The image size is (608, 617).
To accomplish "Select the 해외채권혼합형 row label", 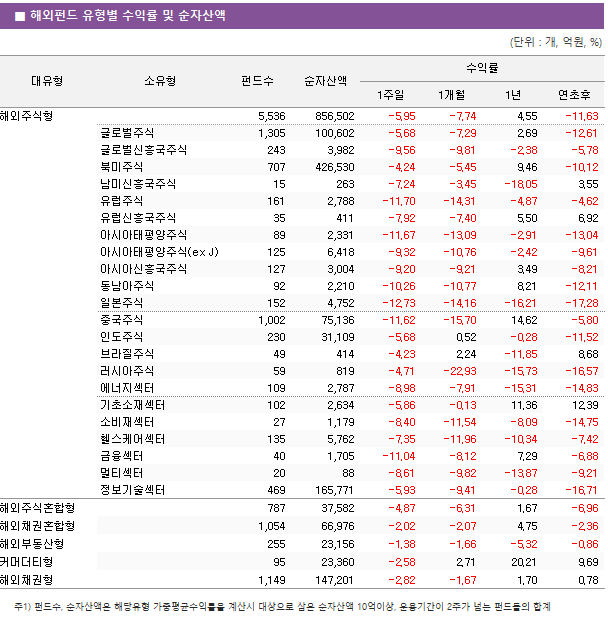I will pyautogui.click(x=37, y=526).
